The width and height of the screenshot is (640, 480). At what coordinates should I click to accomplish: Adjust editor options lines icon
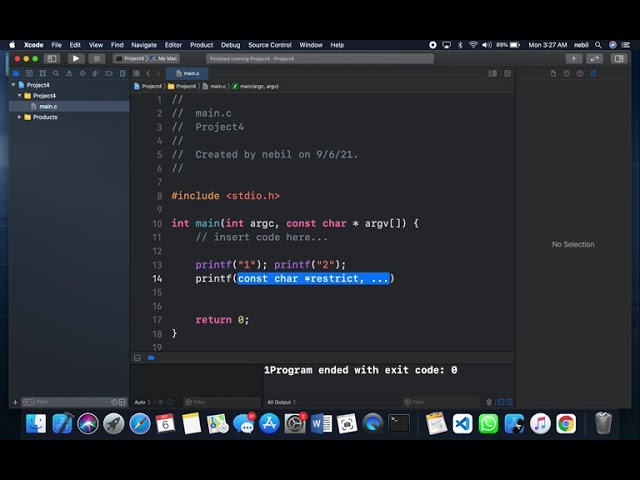[x=493, y=73]
